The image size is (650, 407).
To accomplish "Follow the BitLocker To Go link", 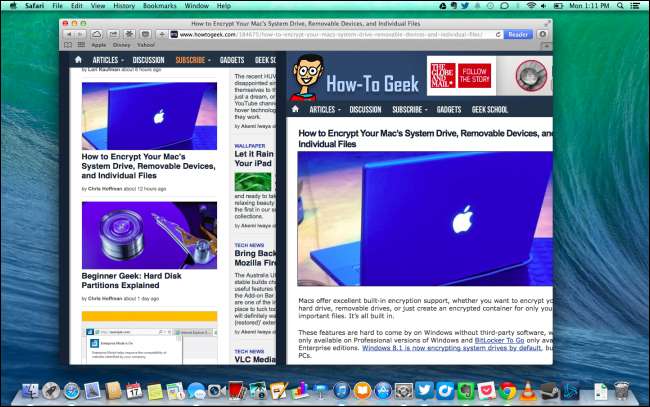I will 499,340.
